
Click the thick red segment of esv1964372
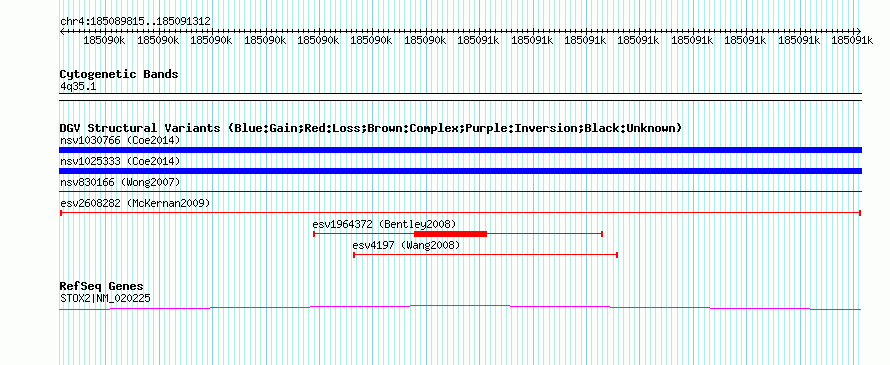pos(451,234)
